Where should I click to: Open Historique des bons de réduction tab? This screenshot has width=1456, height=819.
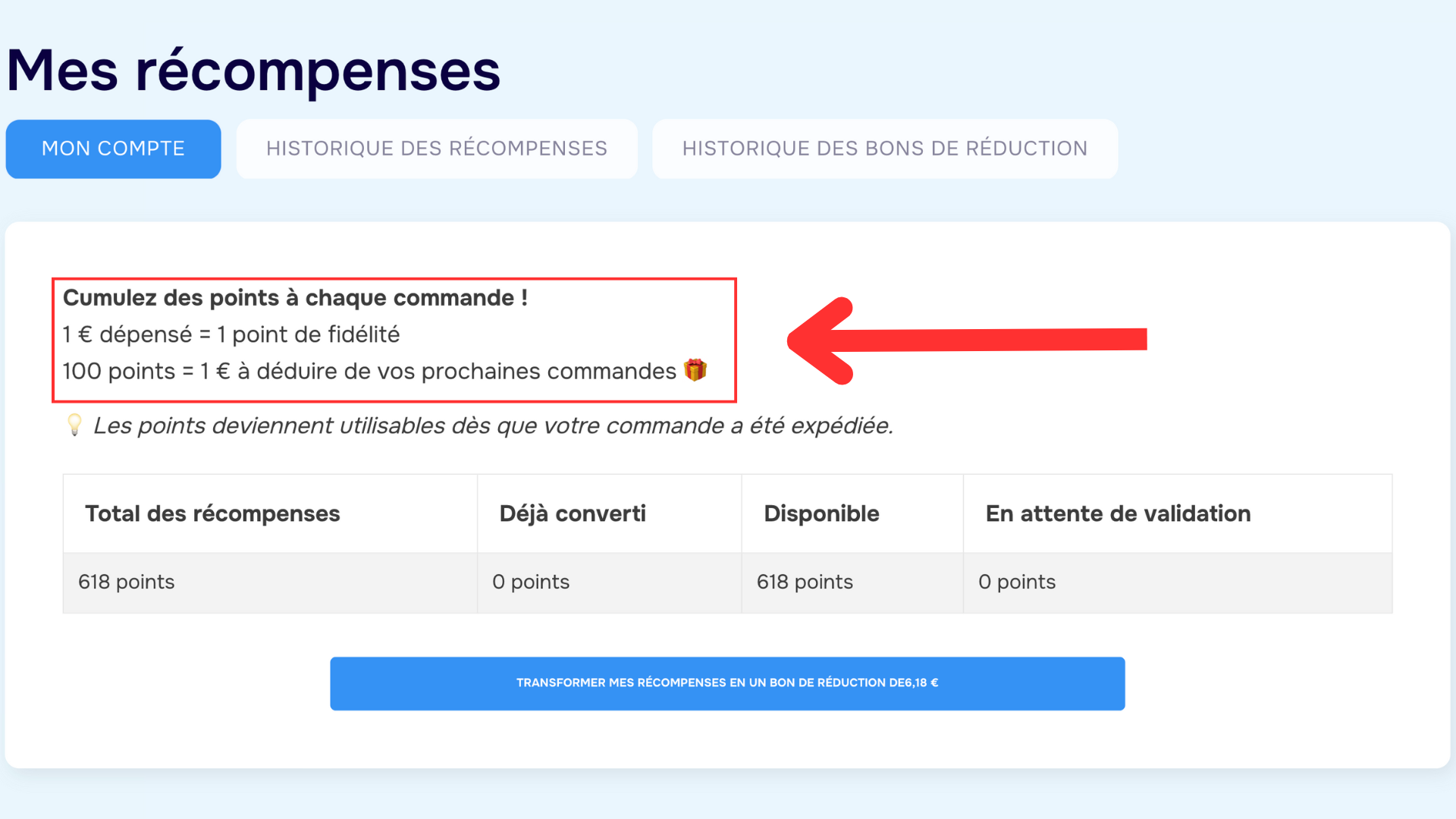click(885, 149)
